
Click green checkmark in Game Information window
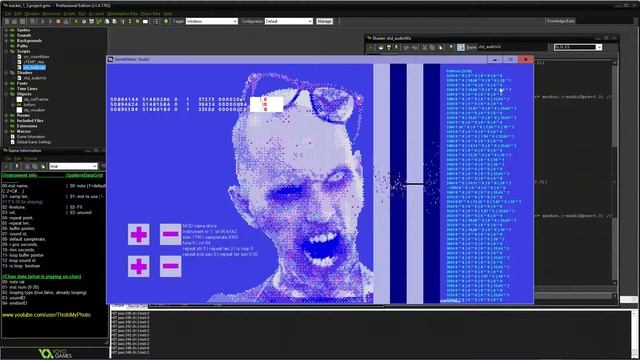click(7, 166)
